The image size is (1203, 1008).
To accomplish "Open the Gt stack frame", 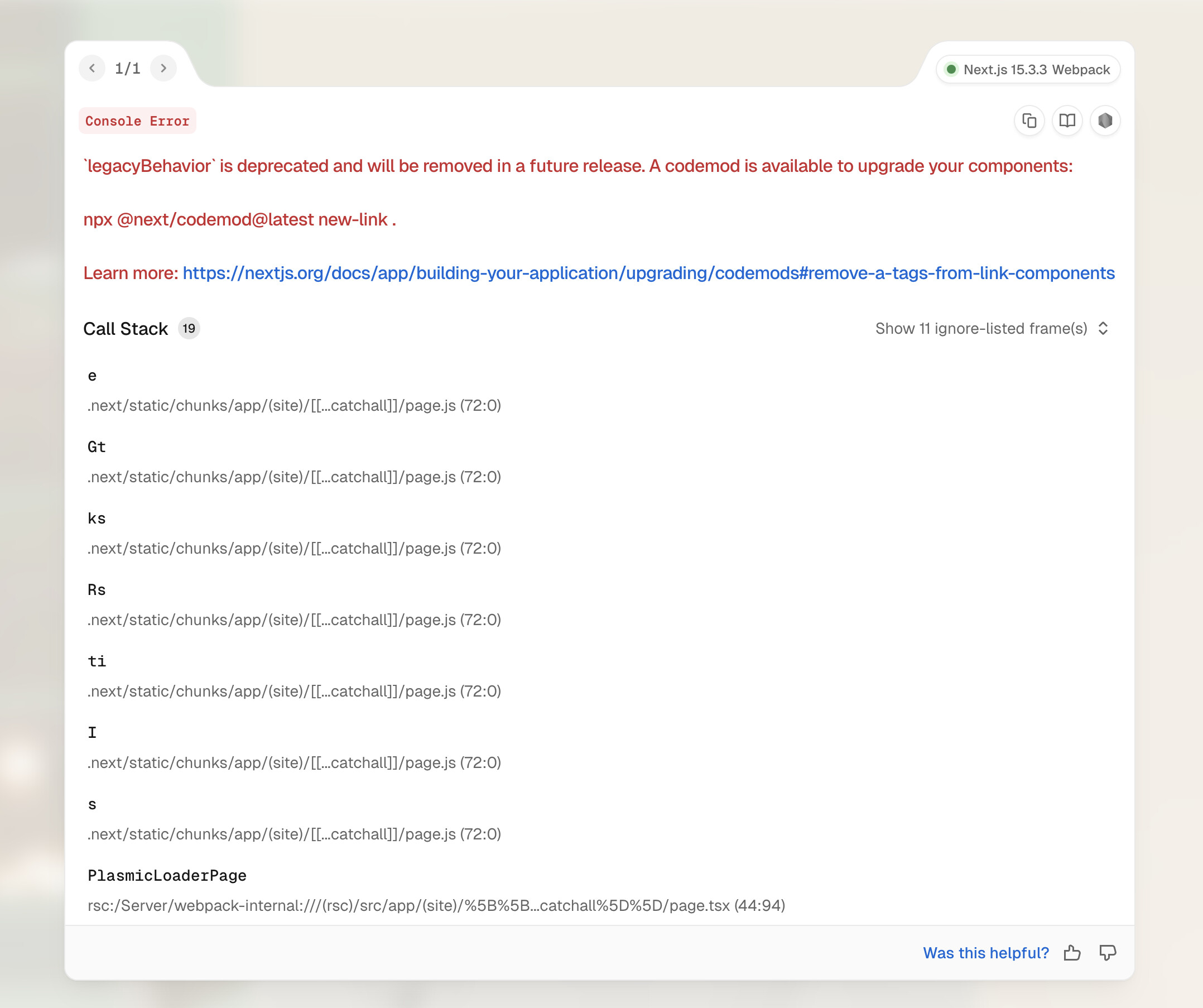I will tap(96, 447).
